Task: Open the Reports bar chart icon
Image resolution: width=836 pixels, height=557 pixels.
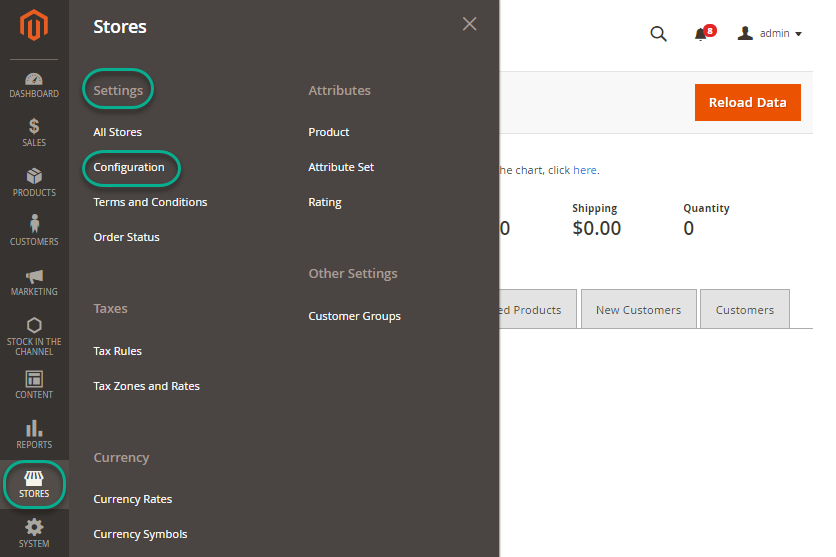Action: point(34,429)
